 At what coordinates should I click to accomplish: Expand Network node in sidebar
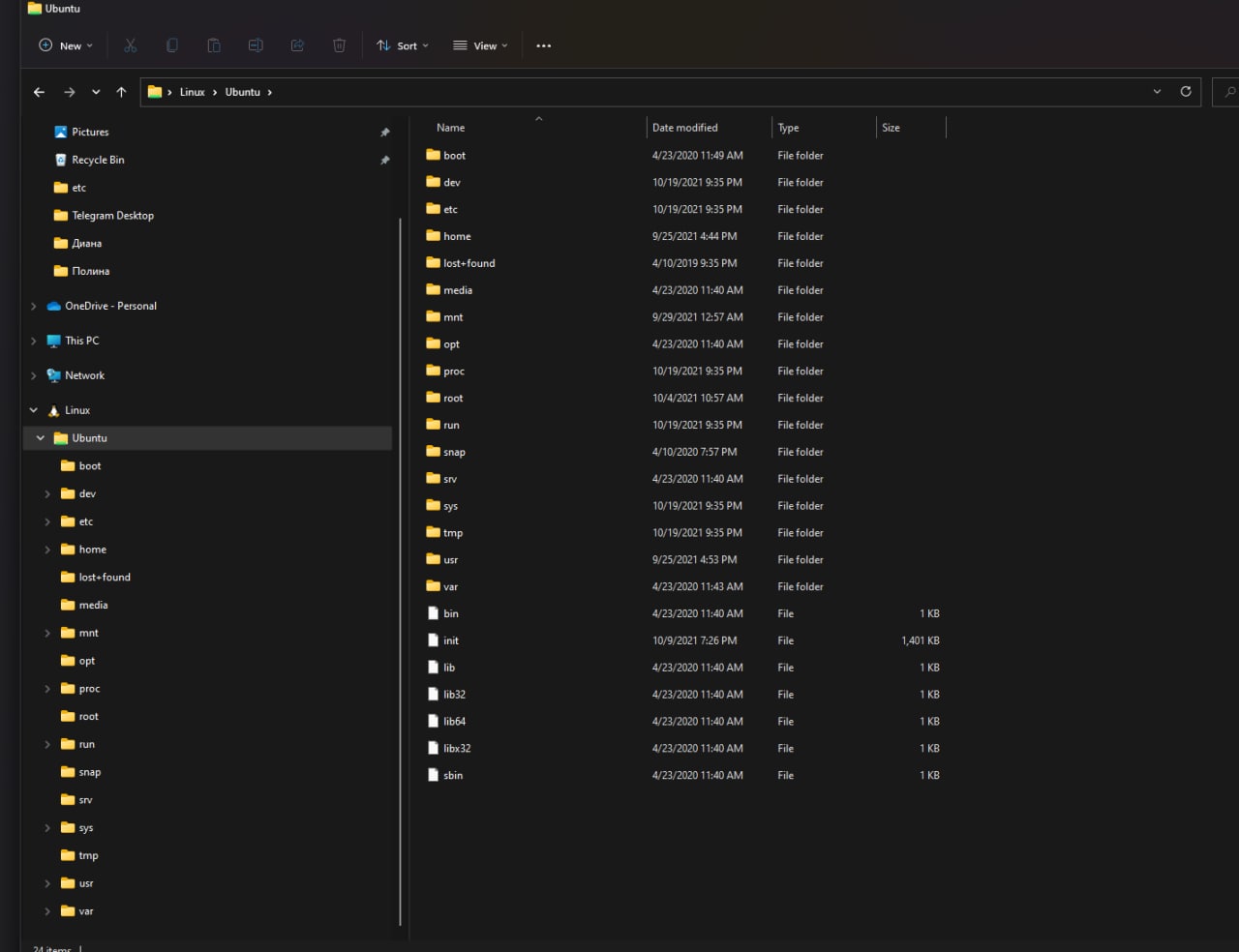(34, 375)
